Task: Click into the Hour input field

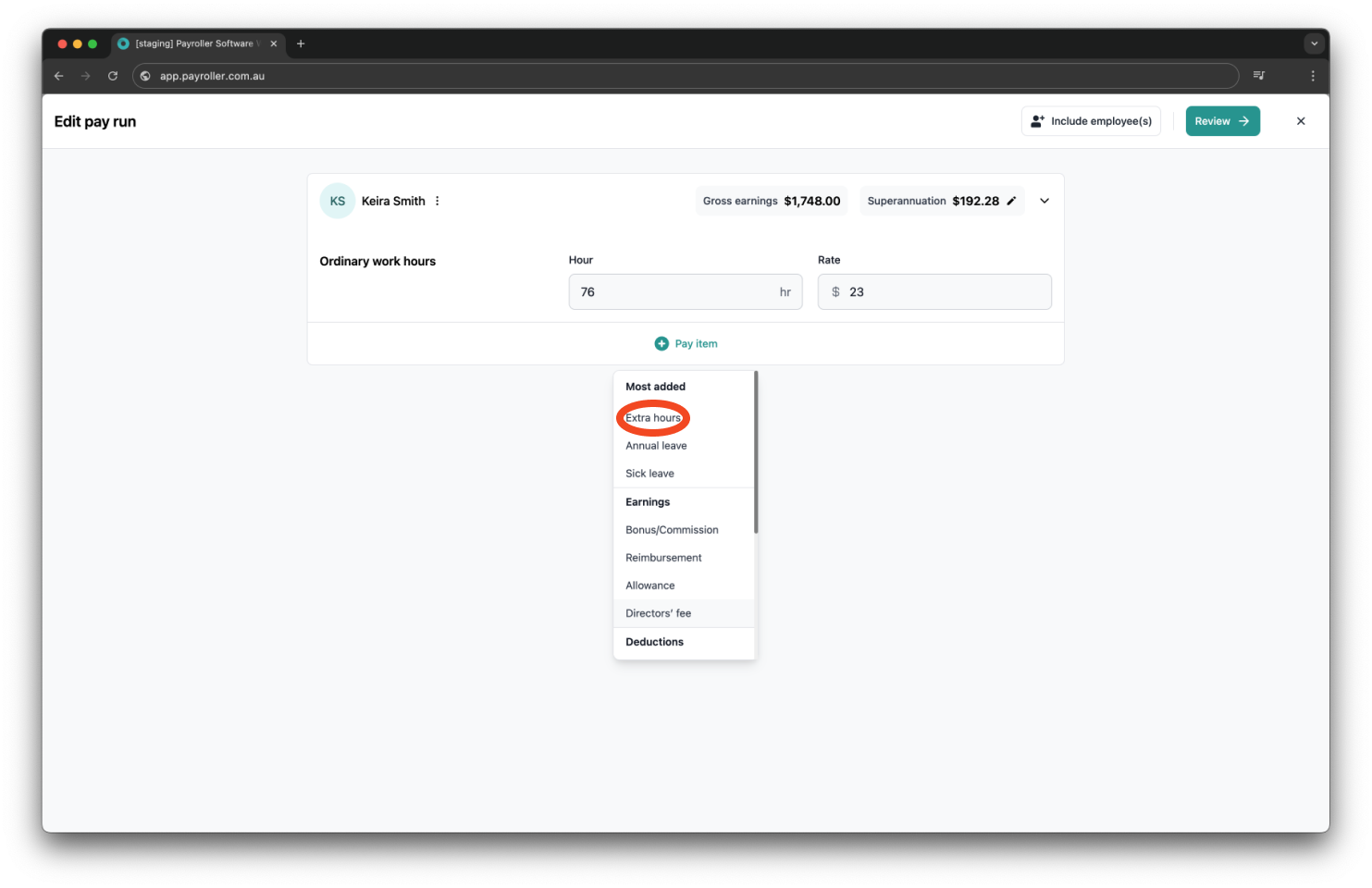Action: (675, 292)
